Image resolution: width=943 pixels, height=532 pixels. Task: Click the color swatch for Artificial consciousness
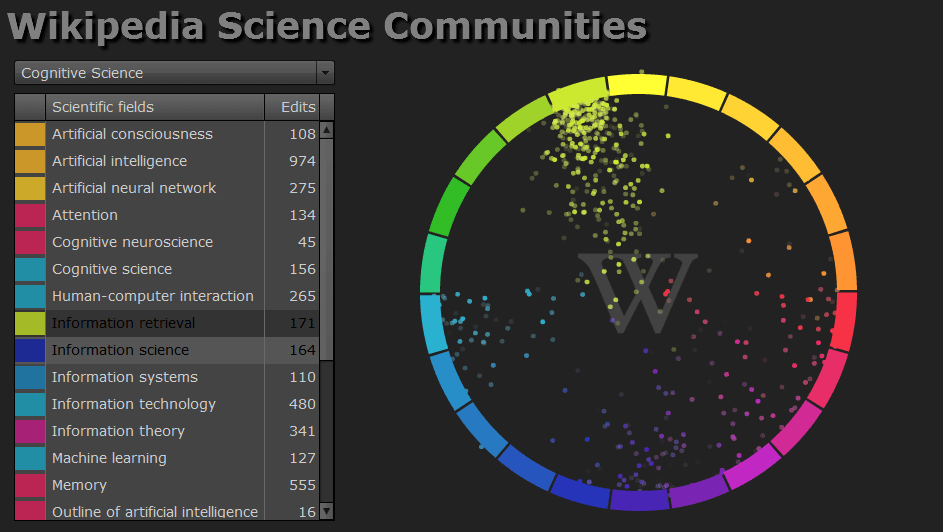pyautogui.click(x=30, y=135)
